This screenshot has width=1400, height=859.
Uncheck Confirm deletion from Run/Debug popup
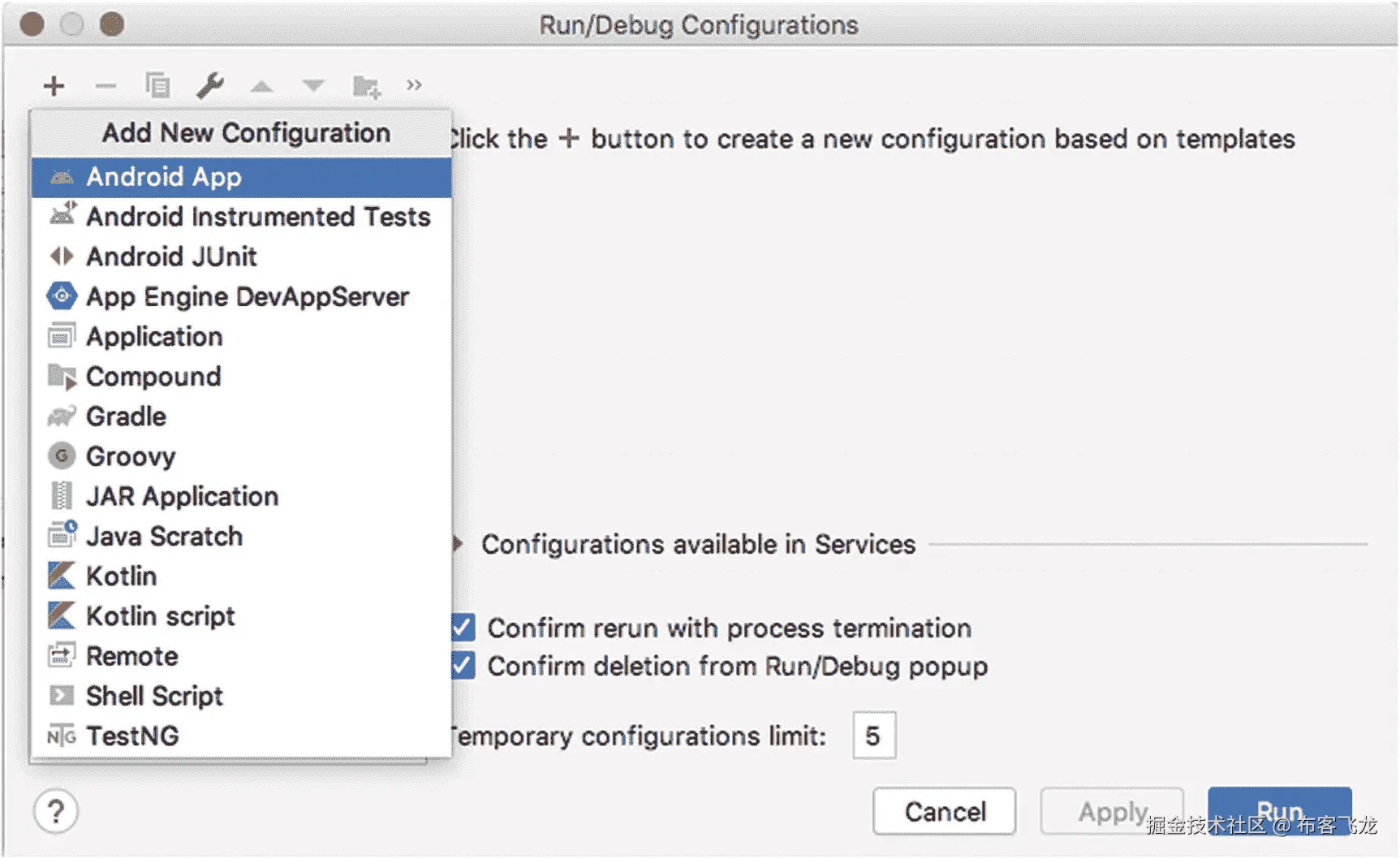point(463,666)
